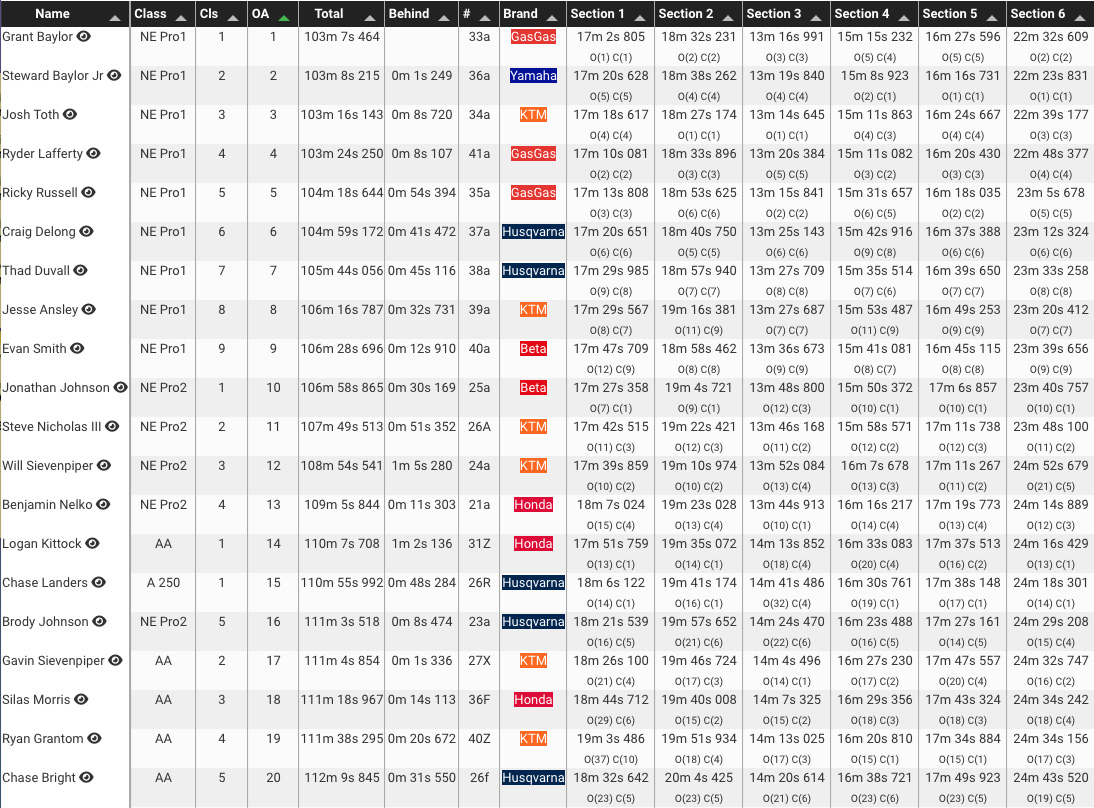Select the Section 2 time 18m 27s 174
1094x808 pixels.
pos(699,114)
